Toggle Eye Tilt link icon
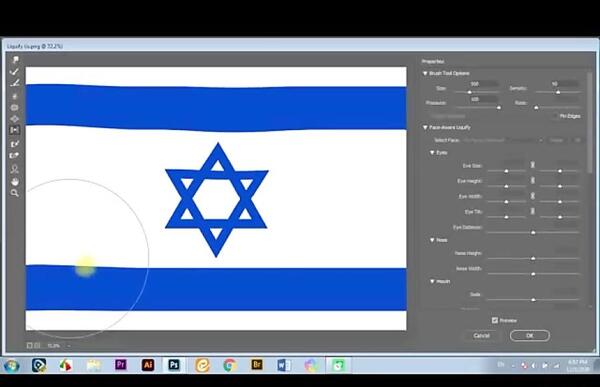 click(533, 211)
